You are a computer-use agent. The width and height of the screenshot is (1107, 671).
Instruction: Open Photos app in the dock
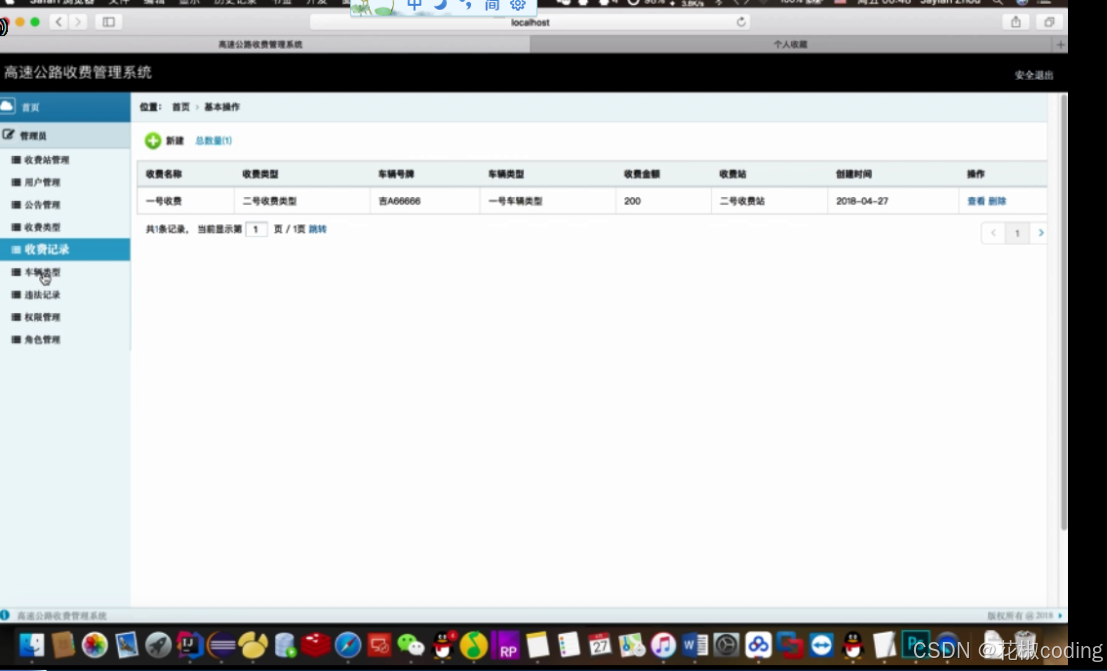94,645
